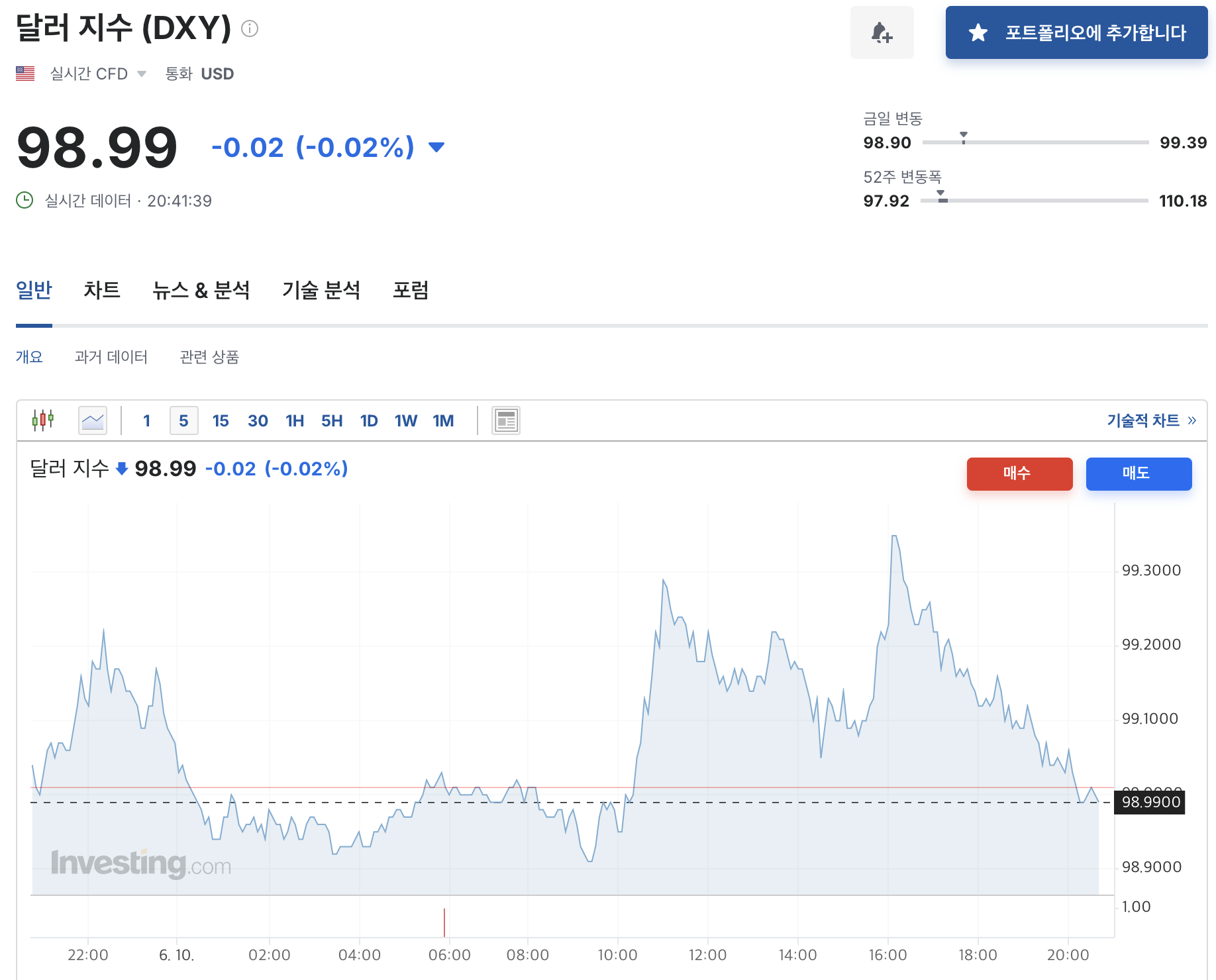The image size is (1216, 980).
Task: Set chart interval to 30 minutes
Action: [258, 420]
